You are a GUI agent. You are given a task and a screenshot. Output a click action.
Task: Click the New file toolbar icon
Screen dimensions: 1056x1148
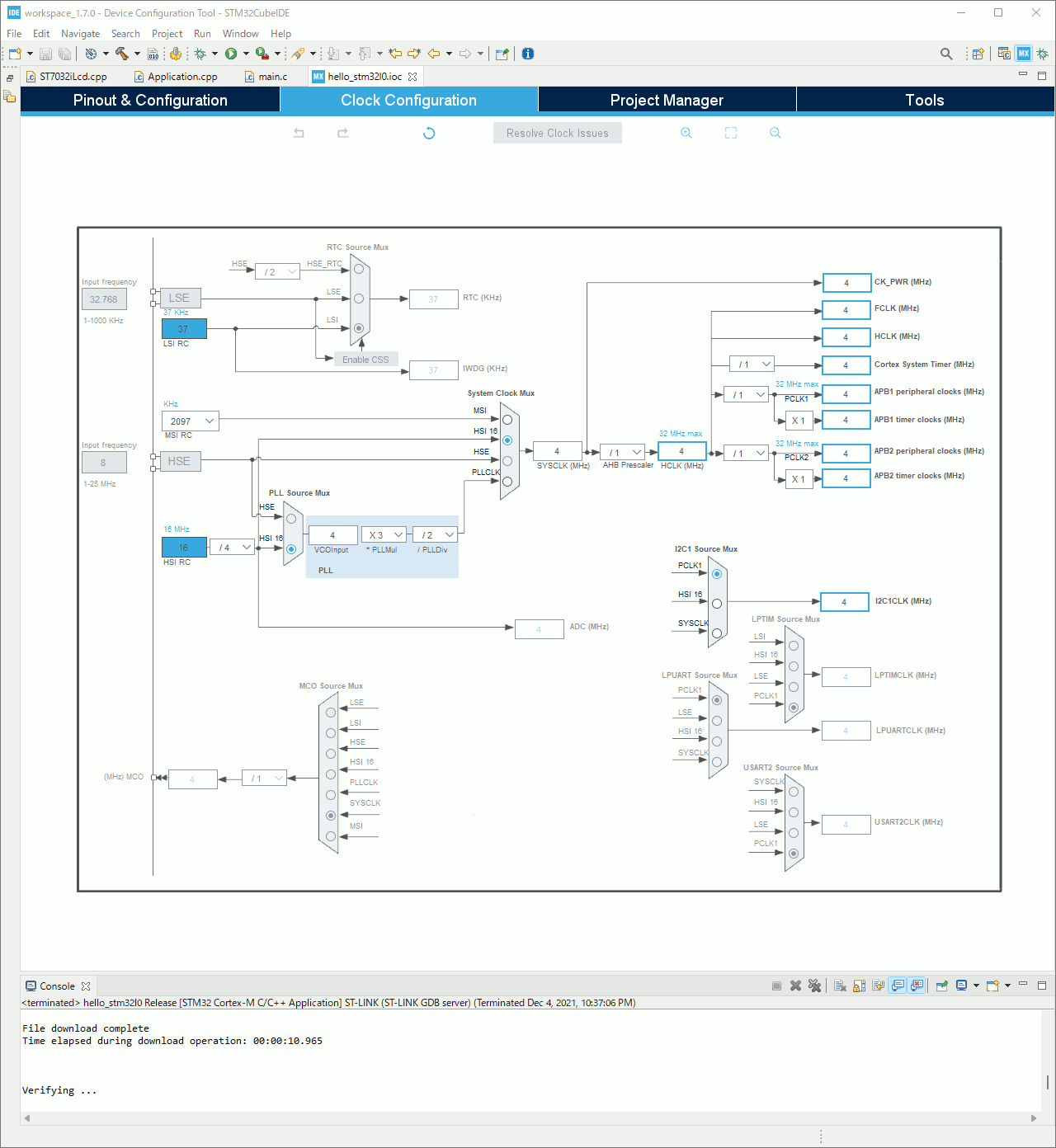[x=15, y=54]
